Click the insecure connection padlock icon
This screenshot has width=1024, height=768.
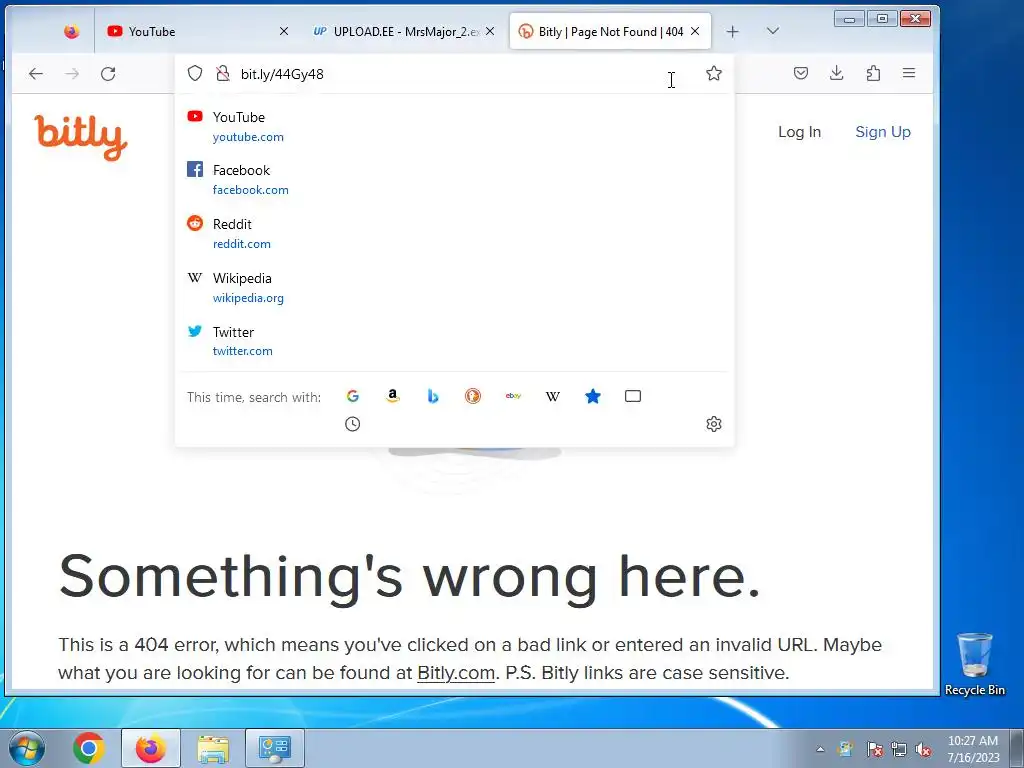(223, 73)
